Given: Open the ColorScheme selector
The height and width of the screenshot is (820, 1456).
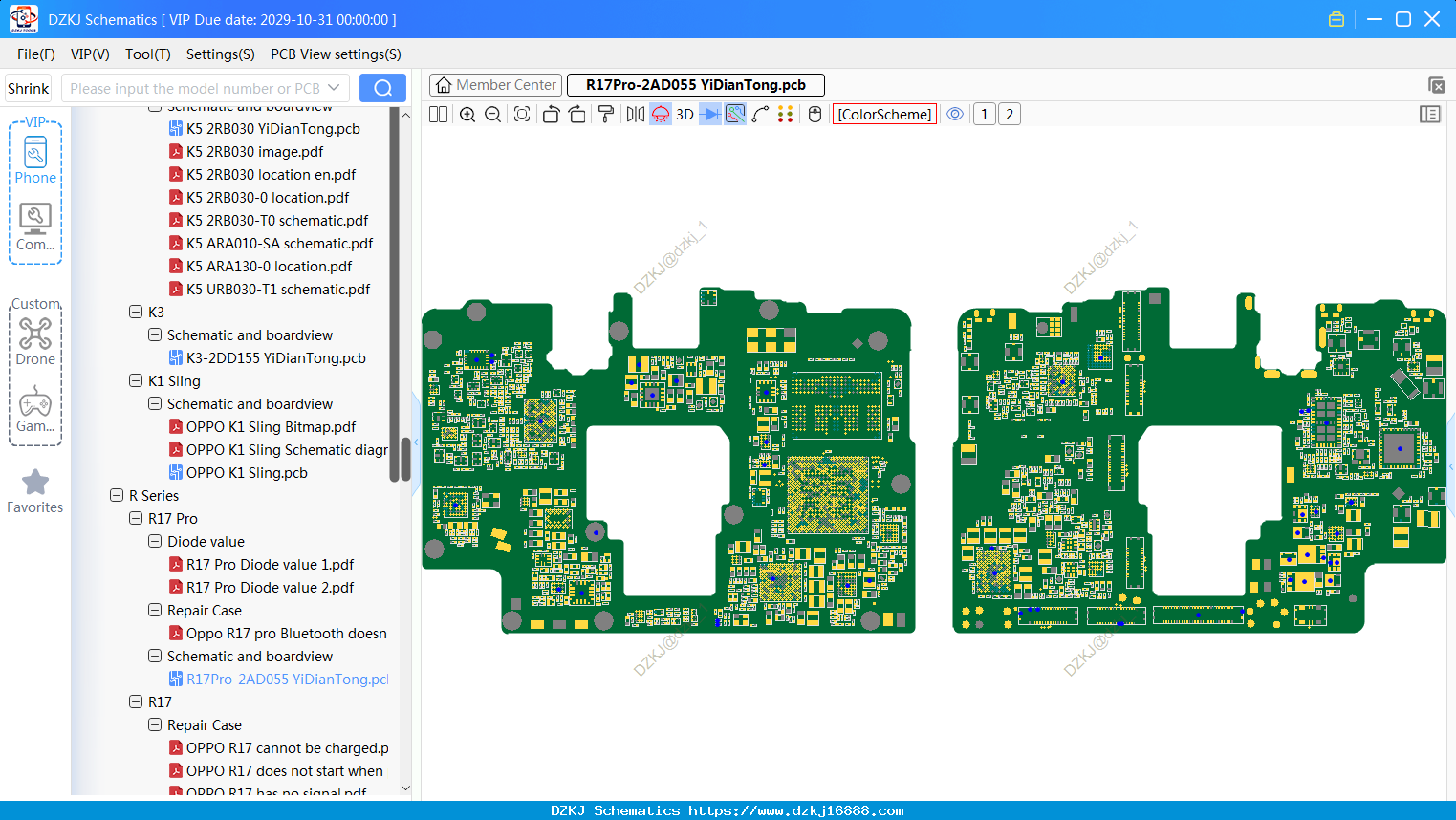Looking at the screenshot, I should tap(884, 115).
